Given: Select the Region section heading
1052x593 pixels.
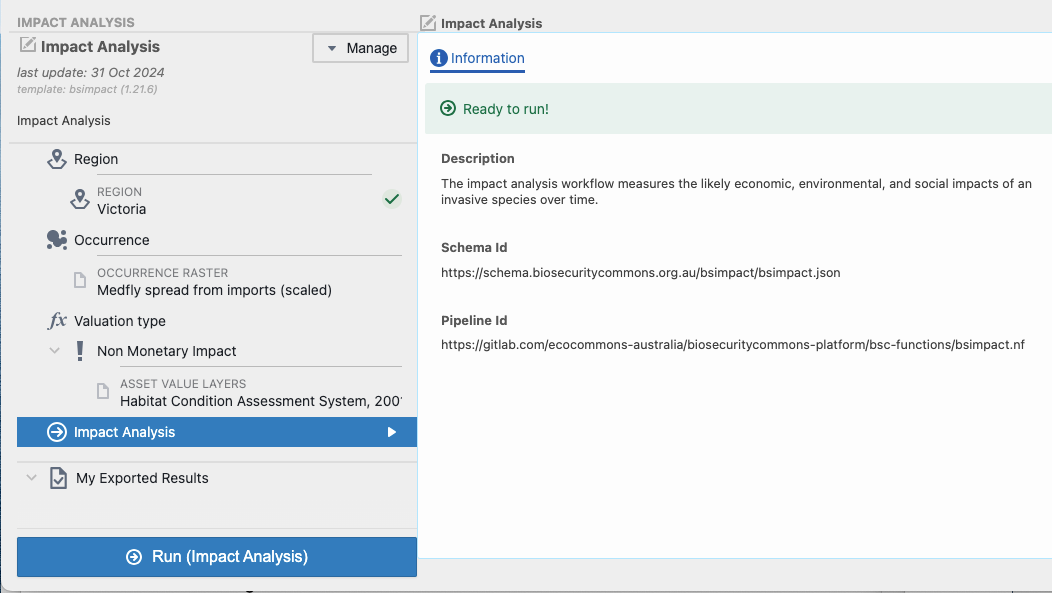Looking at the screenshot, I should [x=96, y=159].
